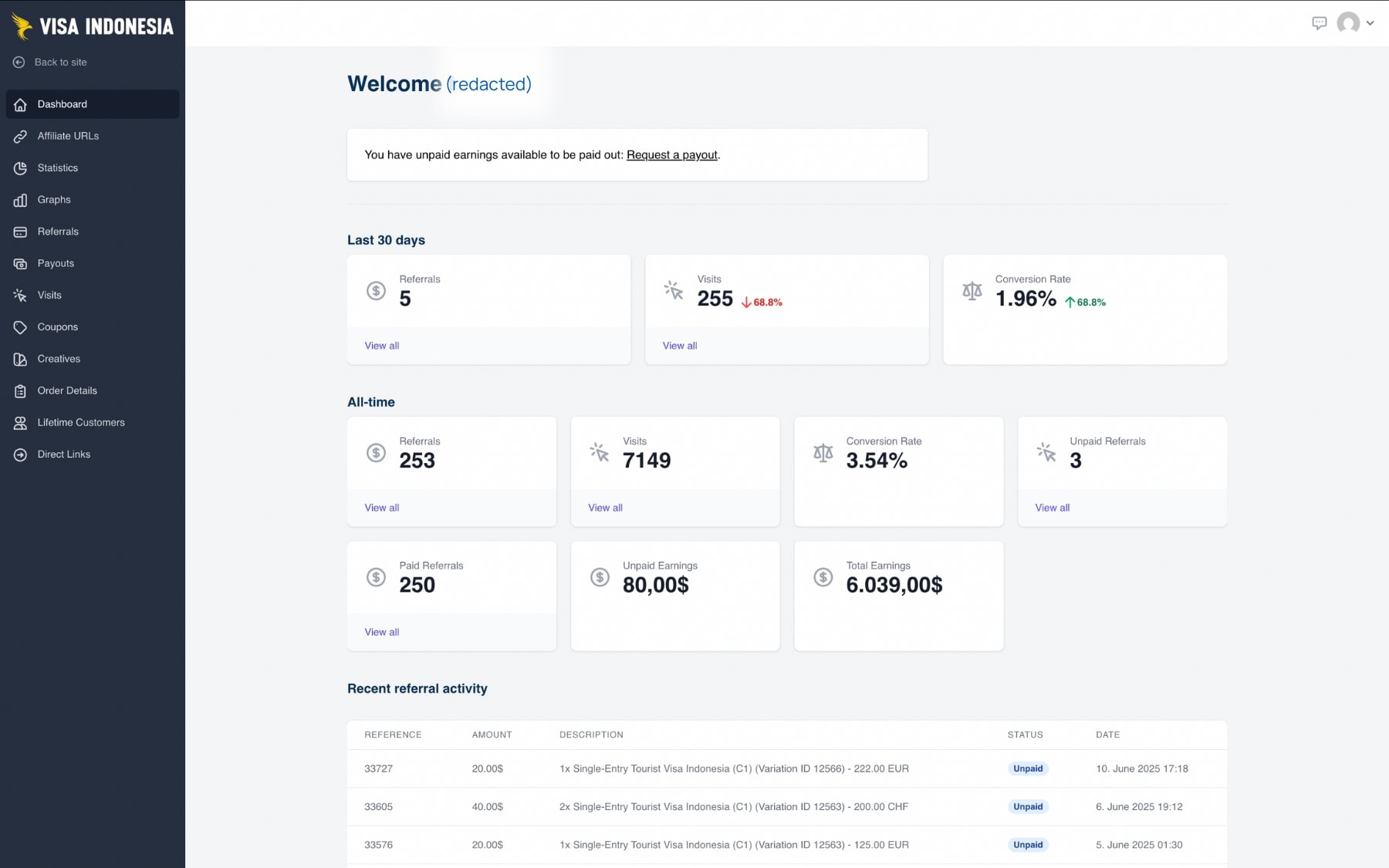
Task: Open the Affiliate URLs section
Action: 69,136
